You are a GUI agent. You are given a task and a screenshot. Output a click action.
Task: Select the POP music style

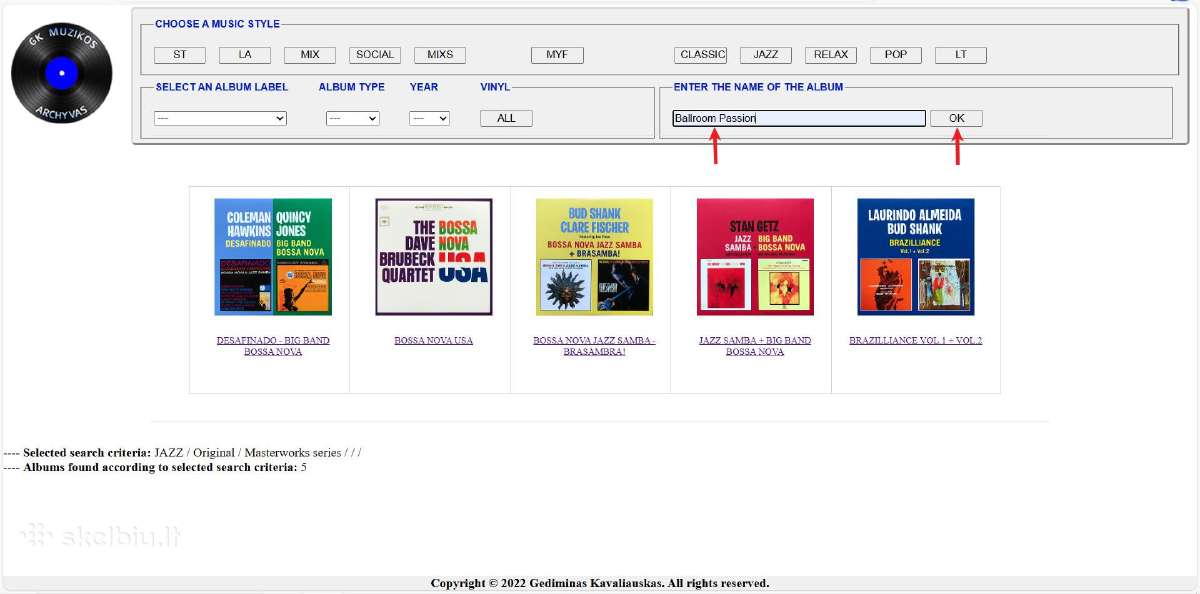click(x=896, y=55)
